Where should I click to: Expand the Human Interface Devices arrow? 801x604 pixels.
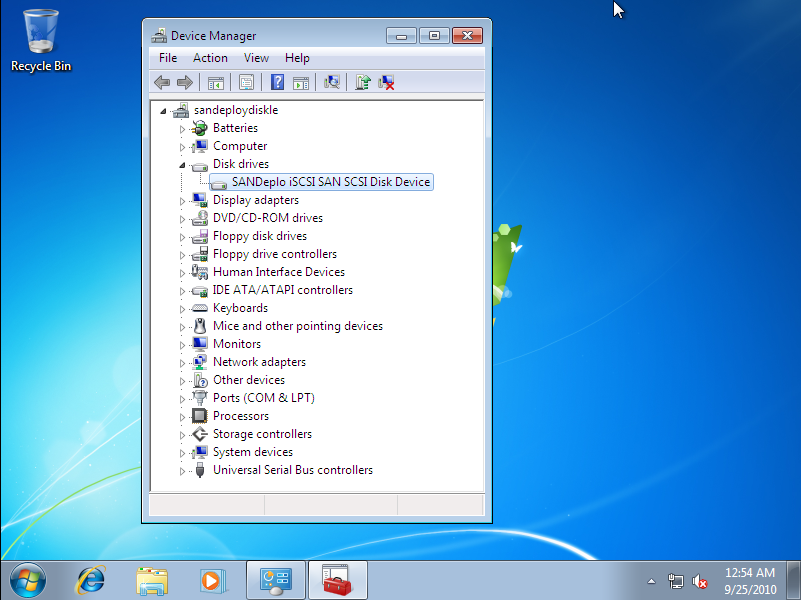tap(182, 273)
